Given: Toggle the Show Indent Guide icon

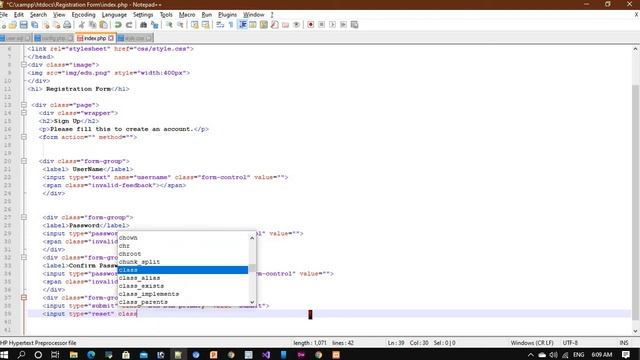Looking at the screenshot, I should [242, 25].
